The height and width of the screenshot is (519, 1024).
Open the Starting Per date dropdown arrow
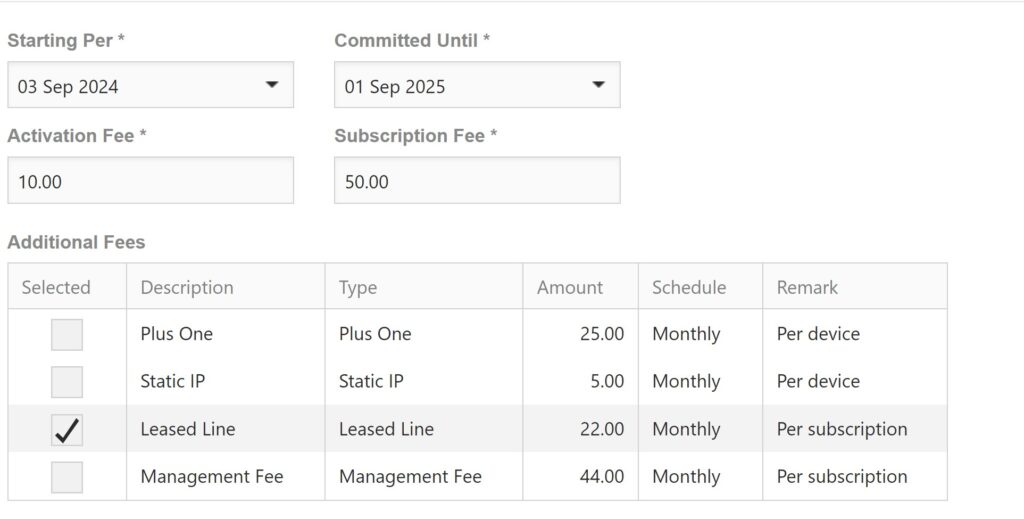tap(271, 85)
